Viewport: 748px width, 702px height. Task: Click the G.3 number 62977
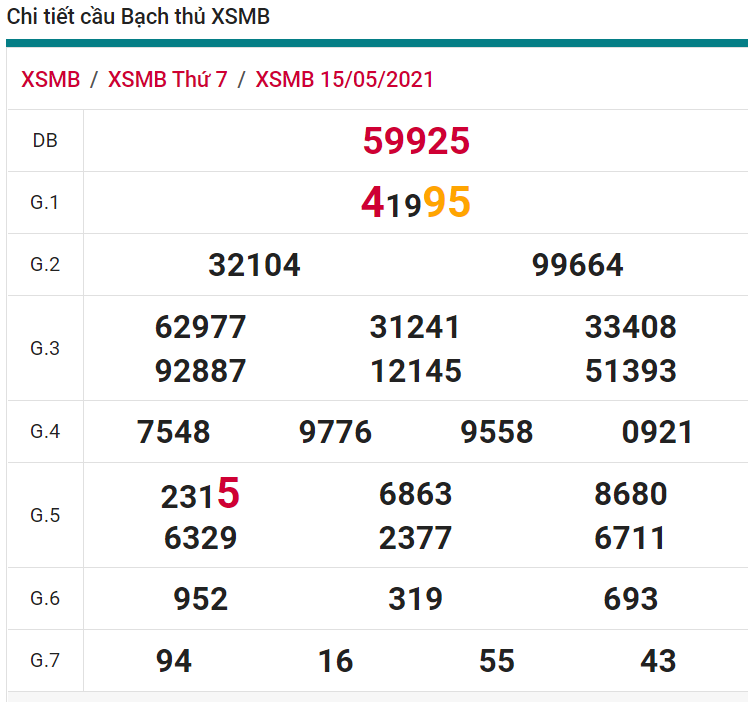pos(200,327)
